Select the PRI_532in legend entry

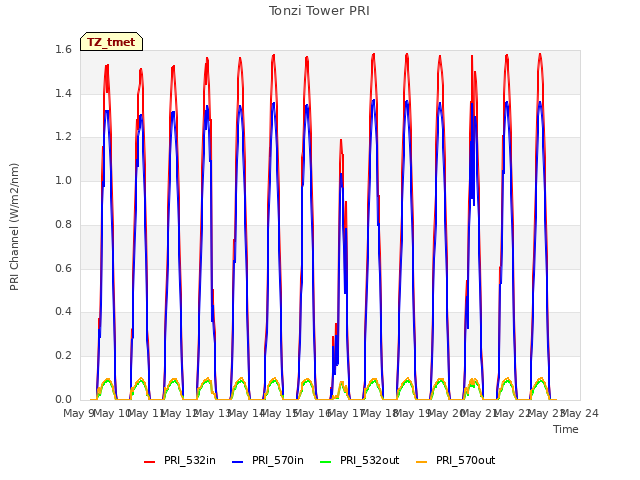(x=180, y=460)
